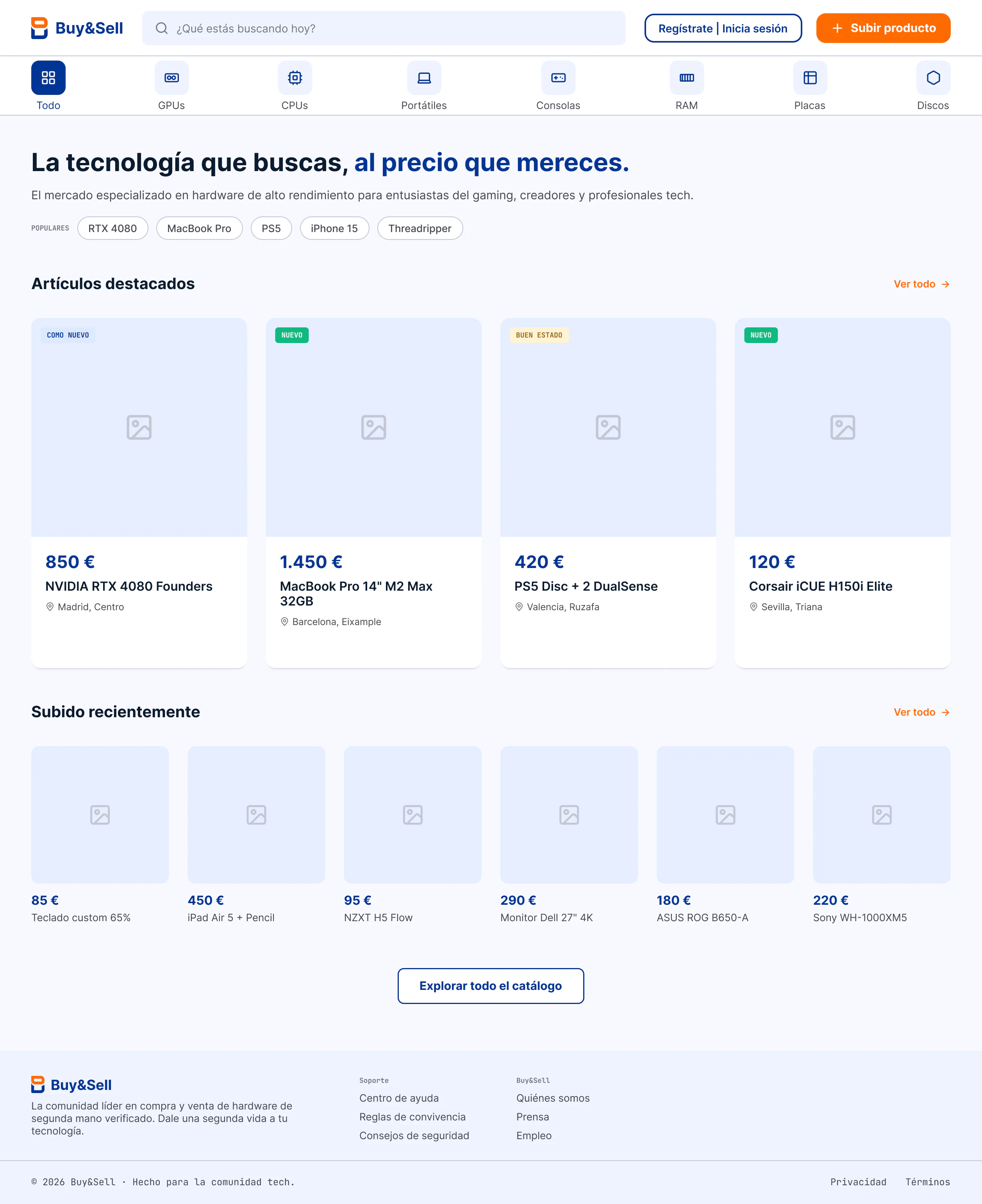Screen dimensions: 982x1204
Task: Click the PS5 Disc + 2 DualSense title
Action: (x=586, y=586)
